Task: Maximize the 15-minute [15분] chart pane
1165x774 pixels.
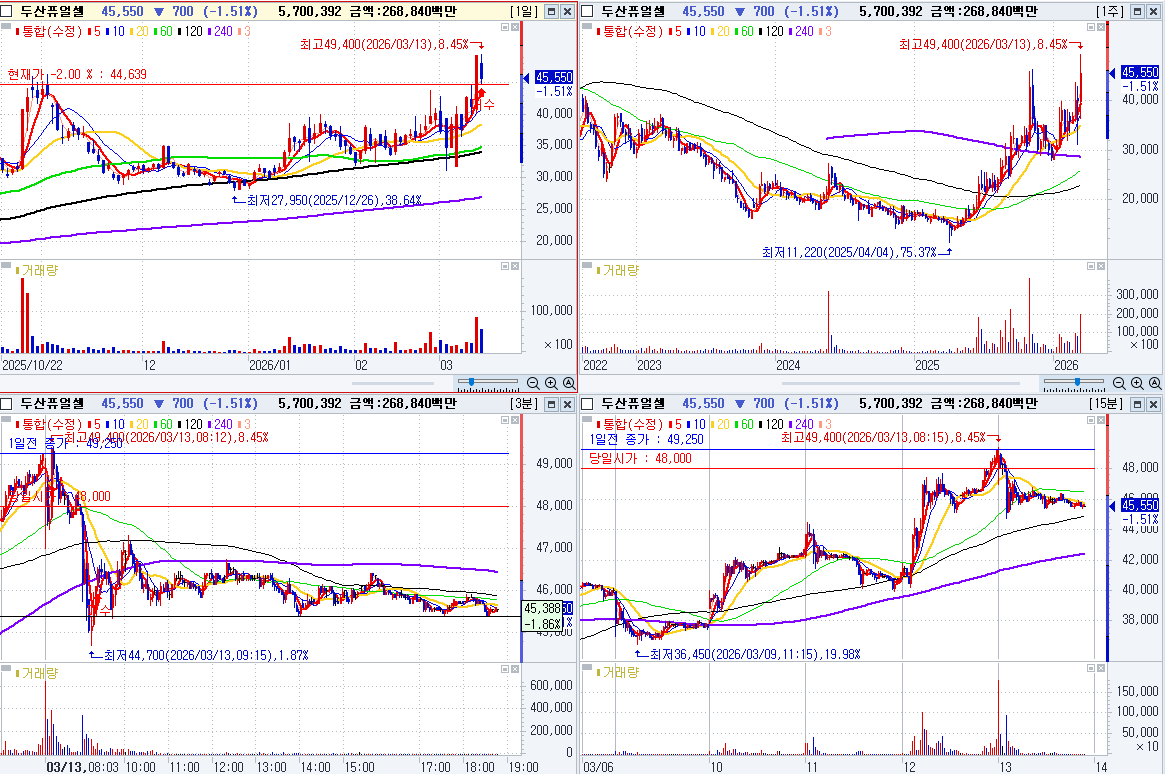Action: 1137,404
